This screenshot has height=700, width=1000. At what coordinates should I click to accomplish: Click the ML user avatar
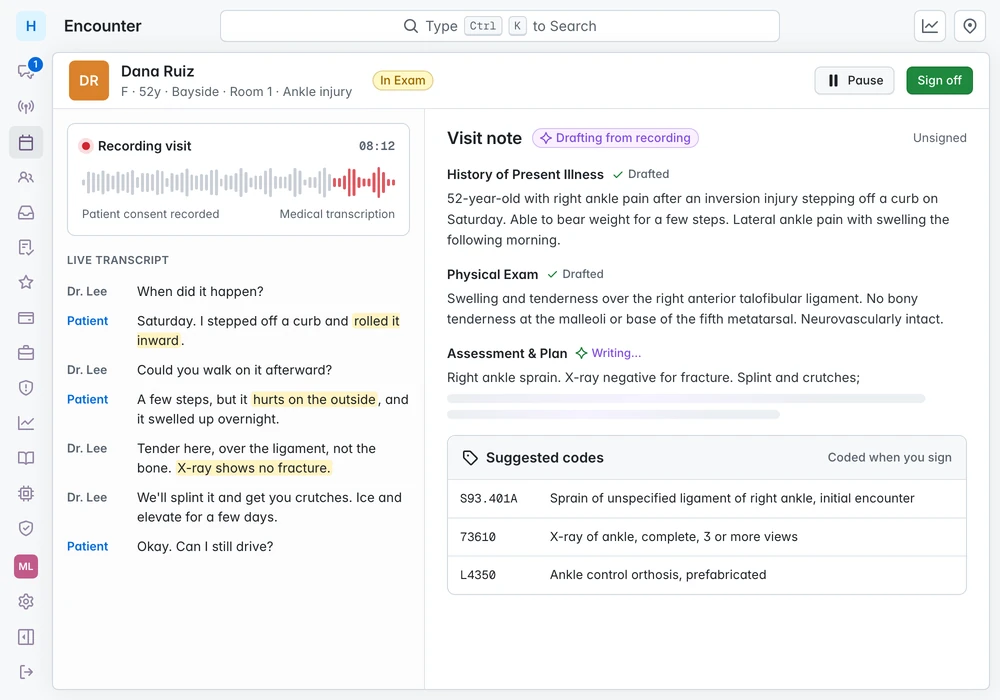[26, 566]
